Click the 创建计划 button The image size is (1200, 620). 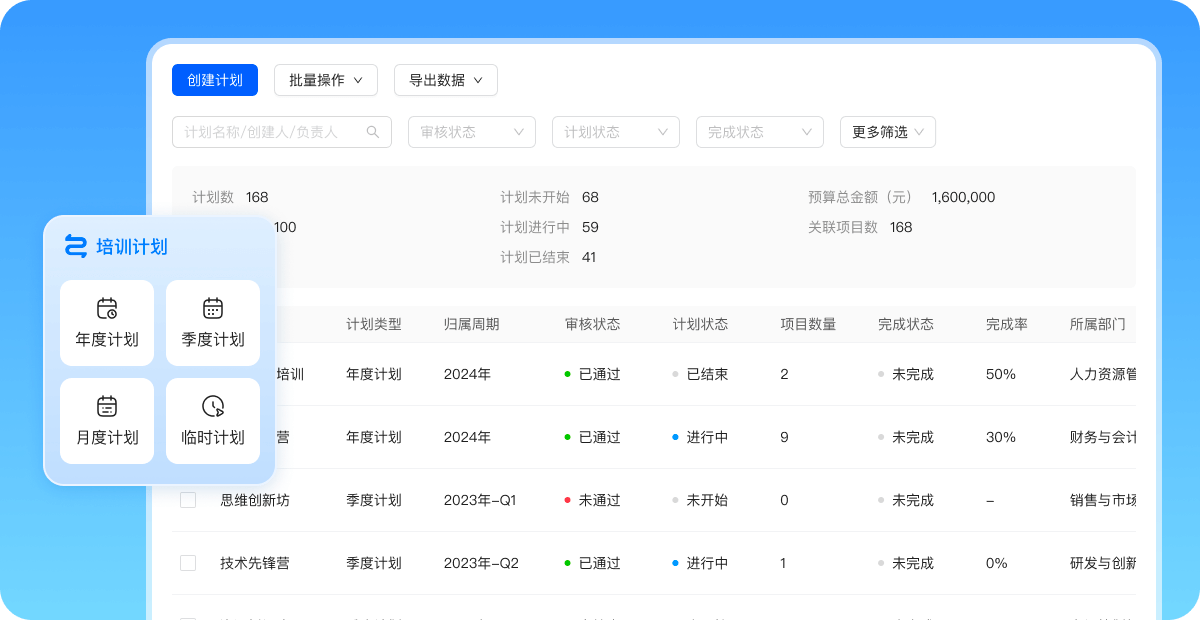point(215,80)
